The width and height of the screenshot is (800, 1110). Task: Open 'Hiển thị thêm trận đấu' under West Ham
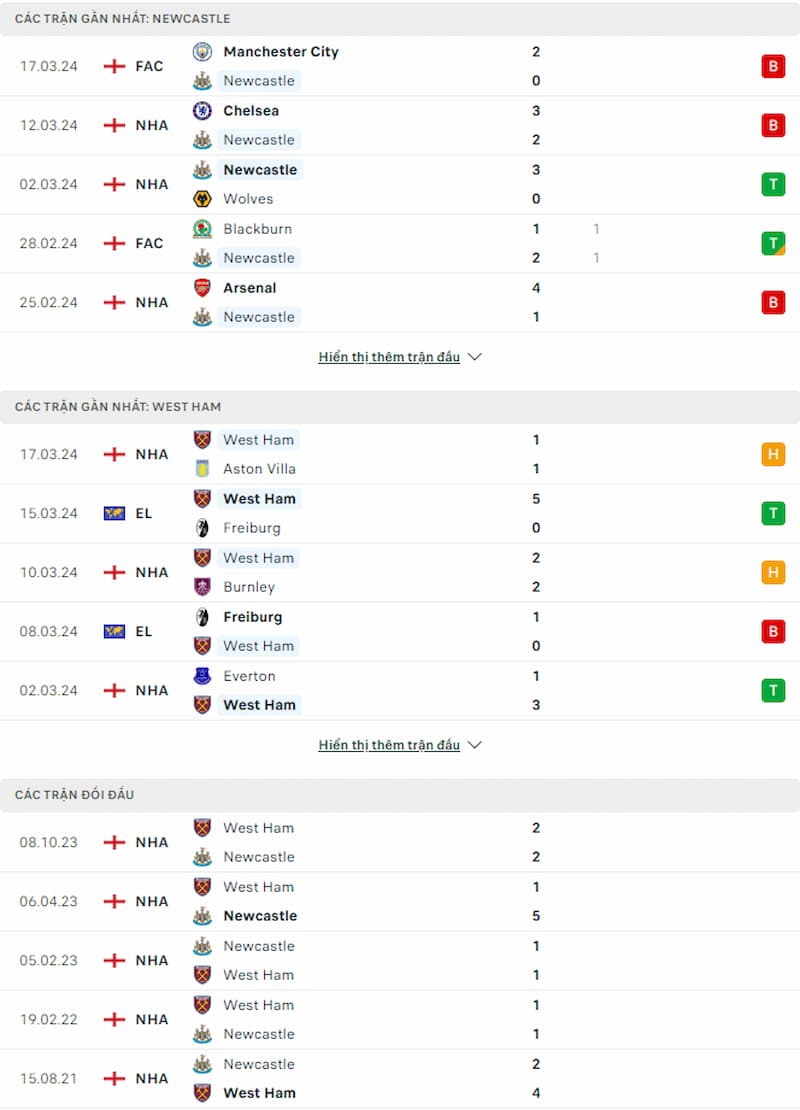coord(389,745)
